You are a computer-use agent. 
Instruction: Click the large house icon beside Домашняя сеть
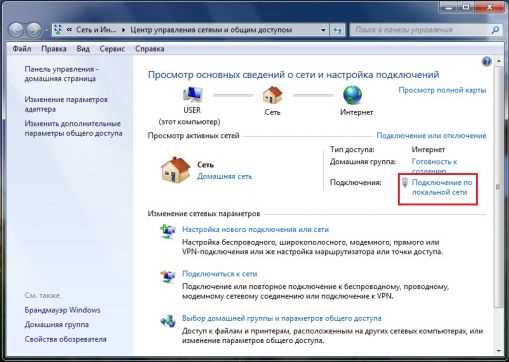pos(176,170)
